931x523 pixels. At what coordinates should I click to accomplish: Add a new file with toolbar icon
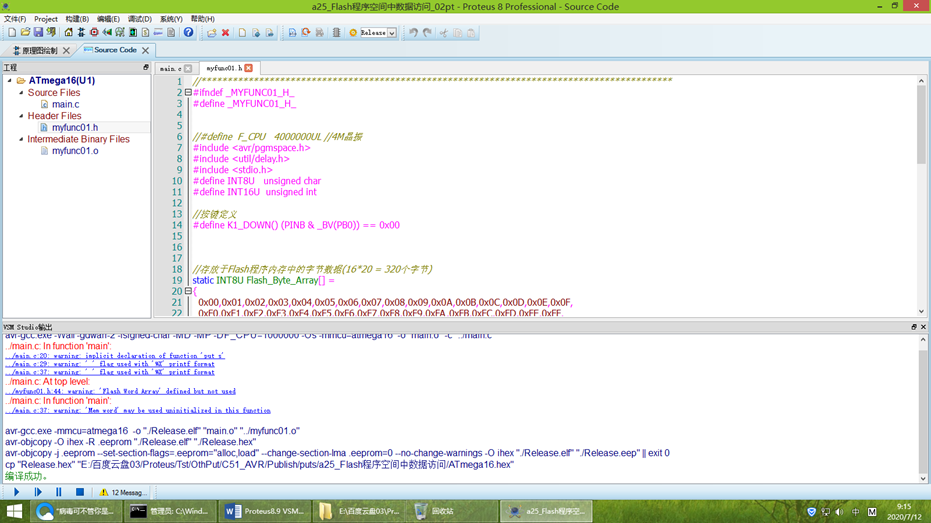(242, 33)
